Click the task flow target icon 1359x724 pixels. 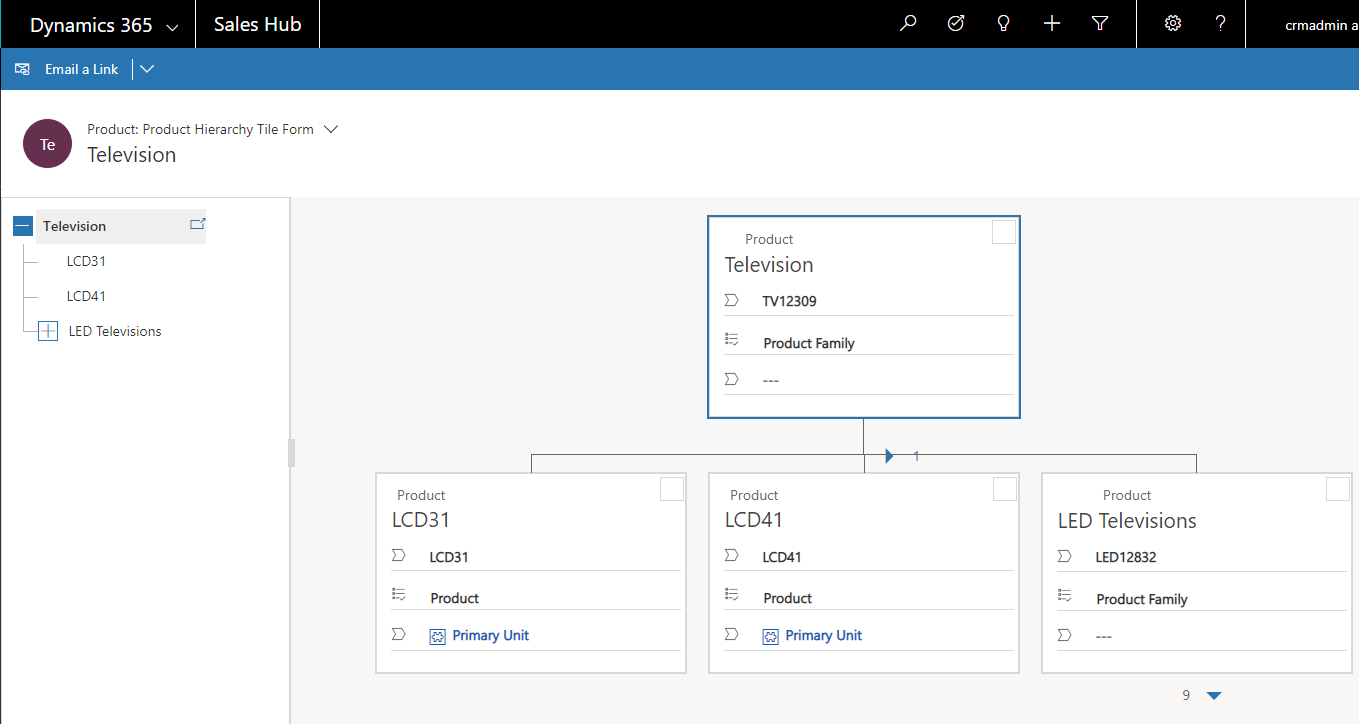click(x=956, y=24)
